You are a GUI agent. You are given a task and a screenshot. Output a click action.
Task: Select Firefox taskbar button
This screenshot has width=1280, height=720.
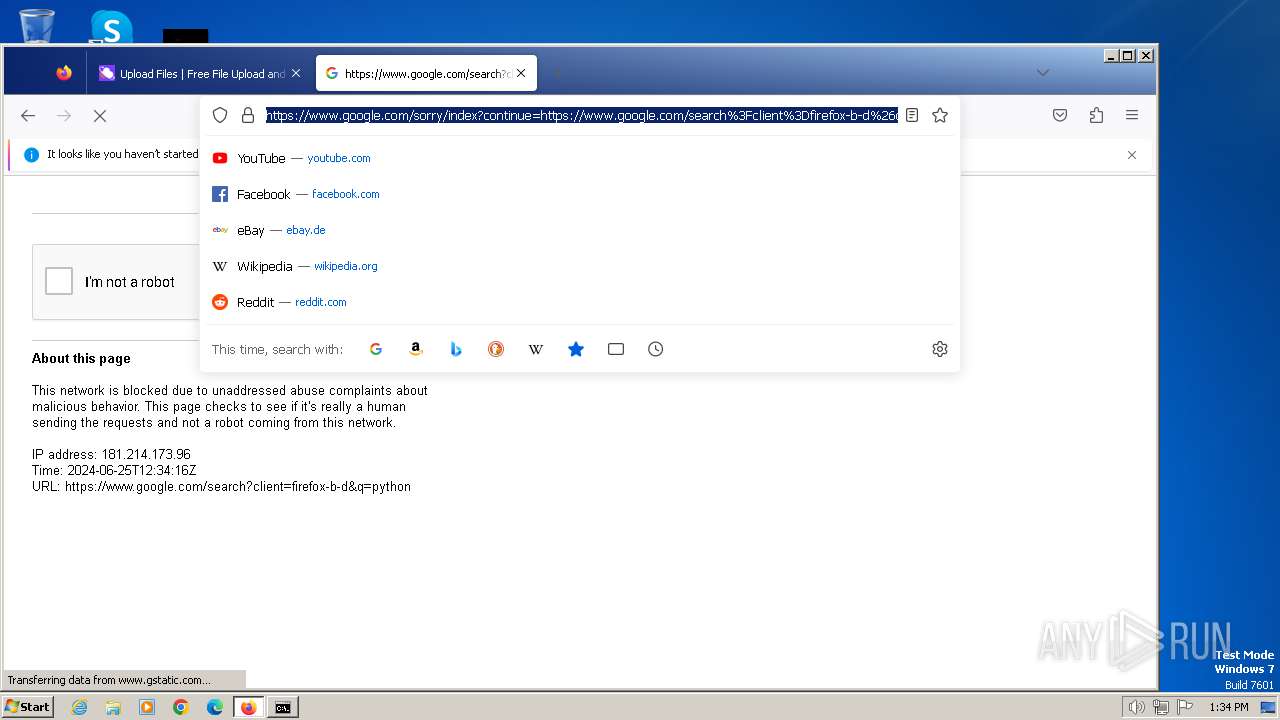click(x=249, y=707)
